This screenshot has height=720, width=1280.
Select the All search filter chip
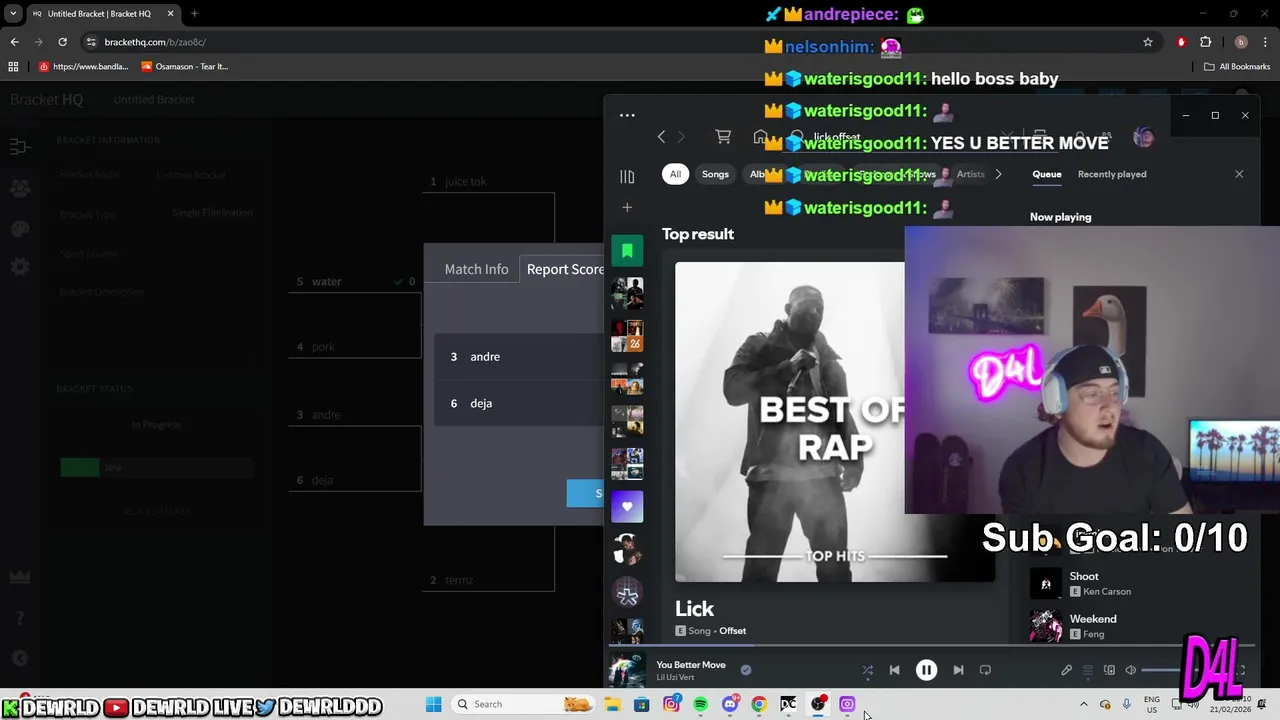(x=675, y=174)
